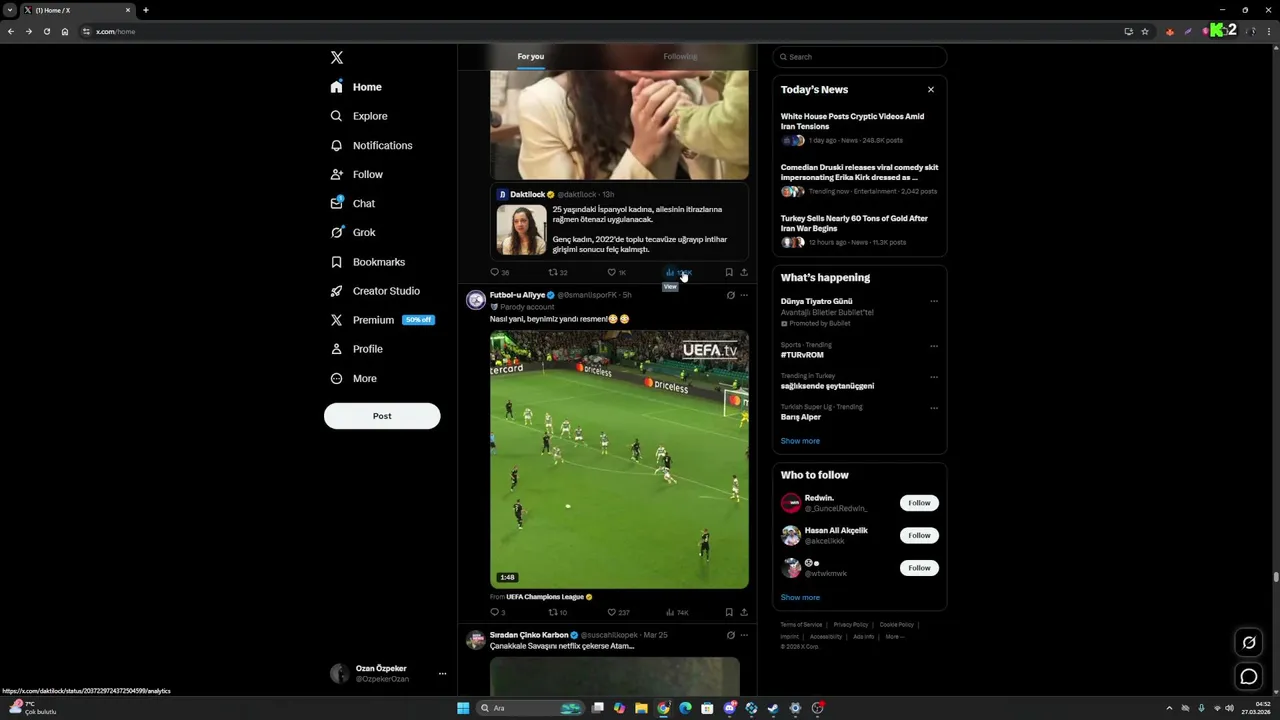View analytics of the Futbol-u Aliyye post
The height and width of the screenshot is (720, 1280).
point(677,612)
